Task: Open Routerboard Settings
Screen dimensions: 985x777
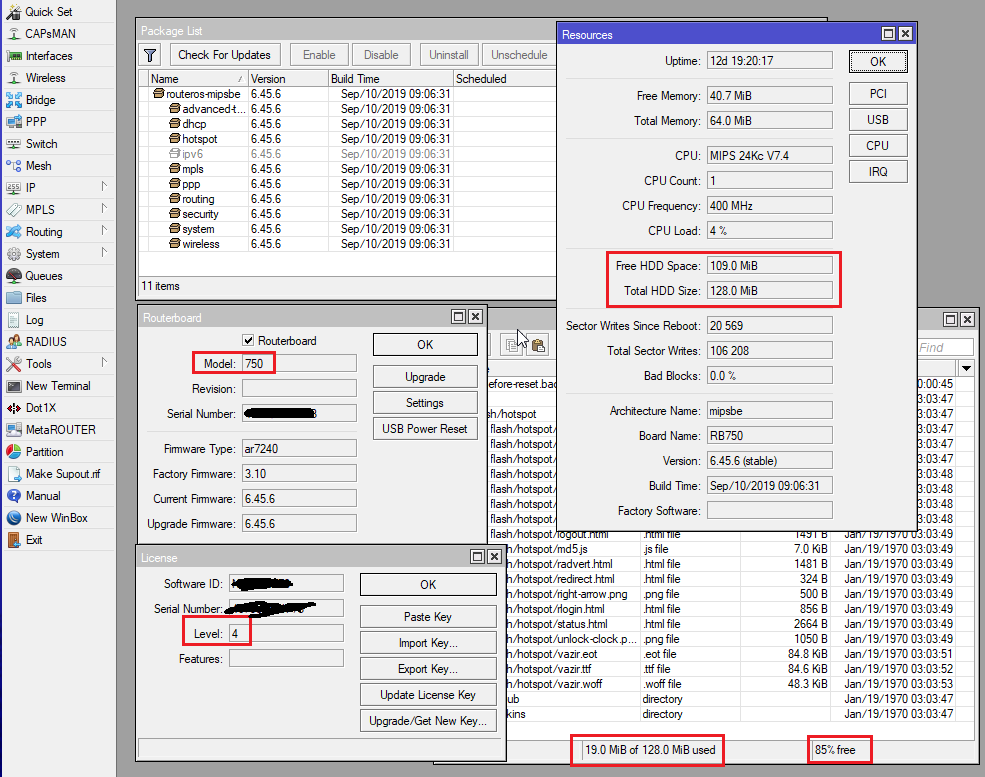Action: pos(425,403)
